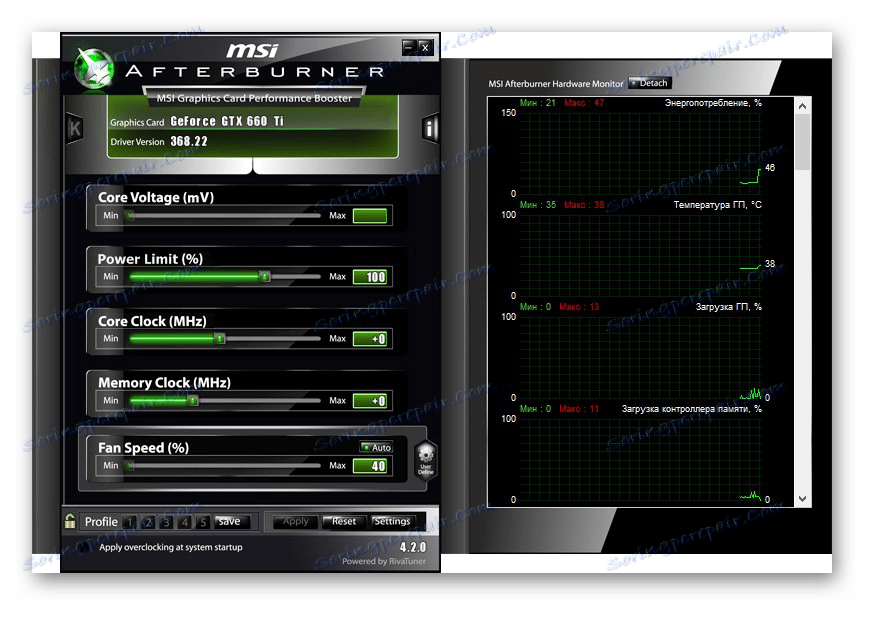Image resolution: width=872 pixels, height=618 pixels.
Task: Click the hardware monitor scroll up arrow
Action: (802, 106)
